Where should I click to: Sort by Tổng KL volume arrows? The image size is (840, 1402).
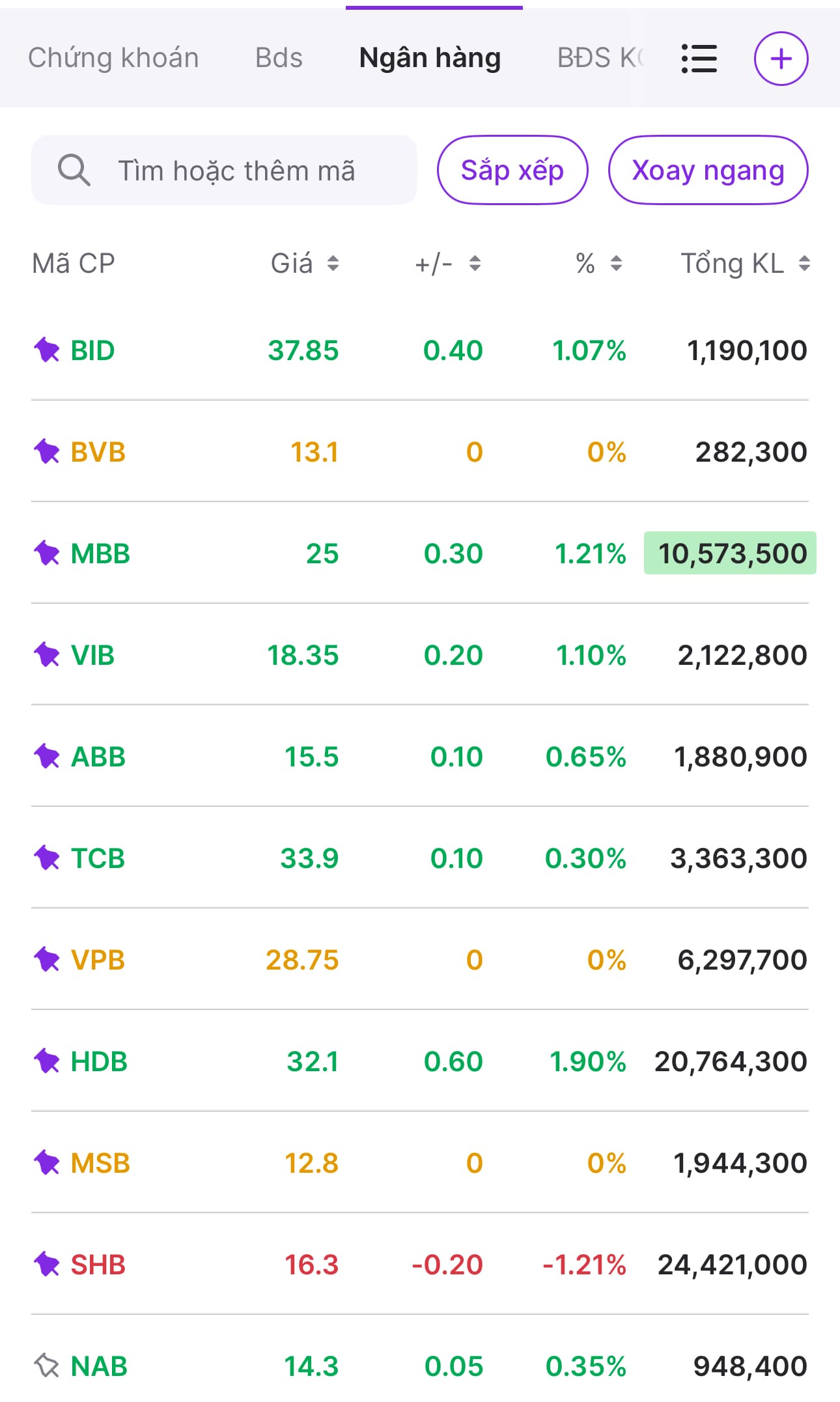[x=804, y=264]
